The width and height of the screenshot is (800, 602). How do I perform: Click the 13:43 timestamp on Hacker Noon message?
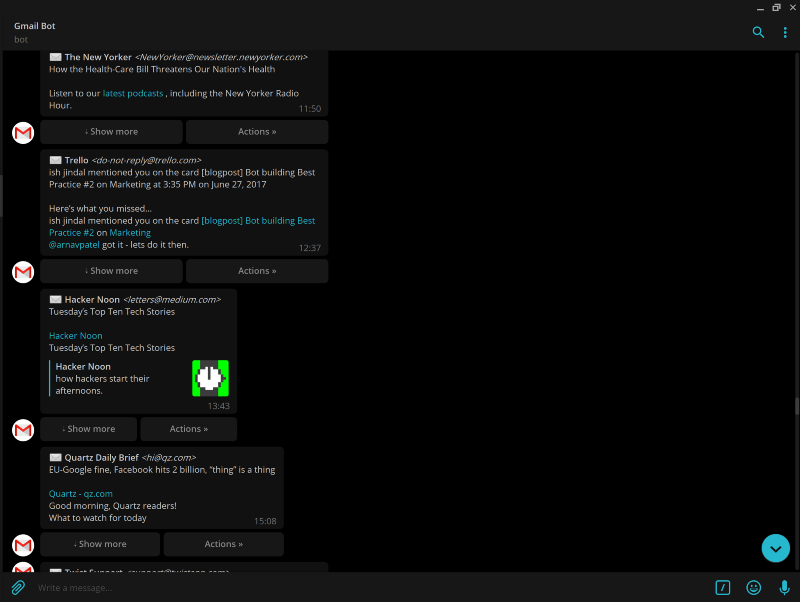click(218, 406)
